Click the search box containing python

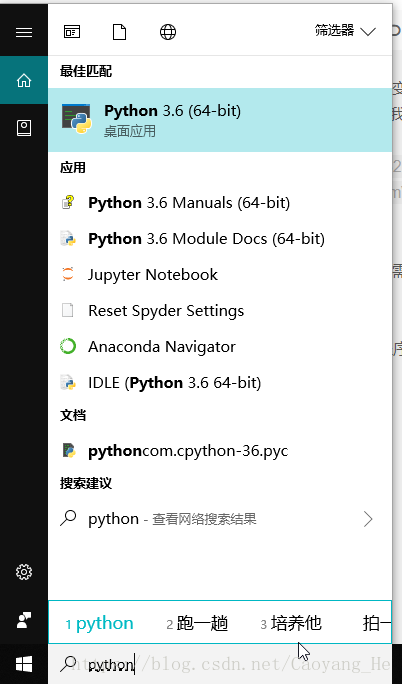(220, 664)
